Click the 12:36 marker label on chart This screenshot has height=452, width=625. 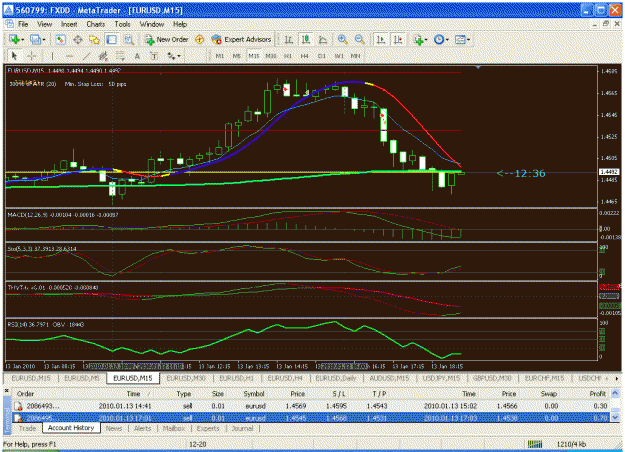521,173
